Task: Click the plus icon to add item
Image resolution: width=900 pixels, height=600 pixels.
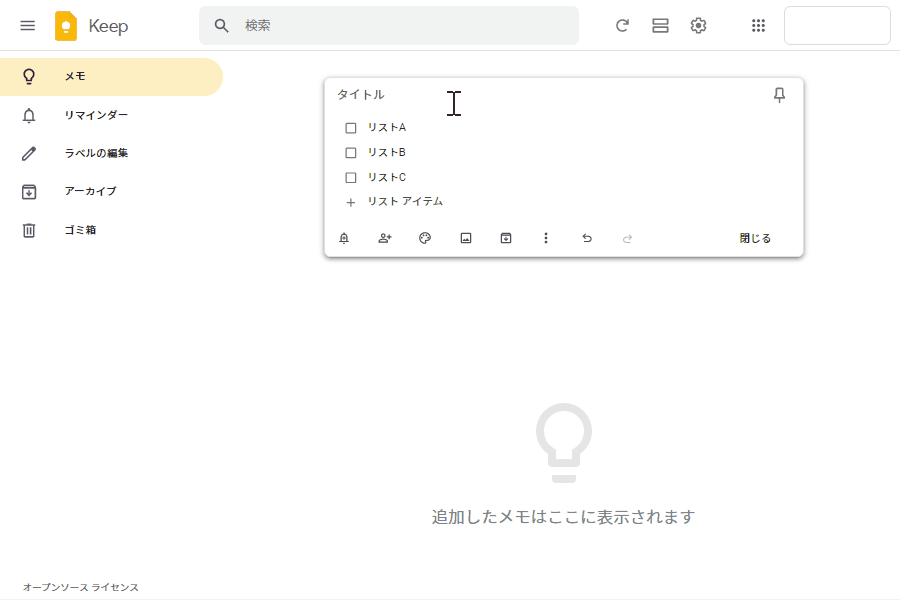Action: 351,202
